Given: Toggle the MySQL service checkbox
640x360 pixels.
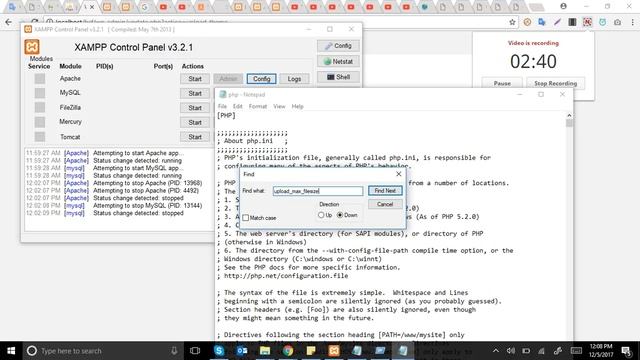Looking at the screenshot, I should pyautogui.click(x=40, y=93).
